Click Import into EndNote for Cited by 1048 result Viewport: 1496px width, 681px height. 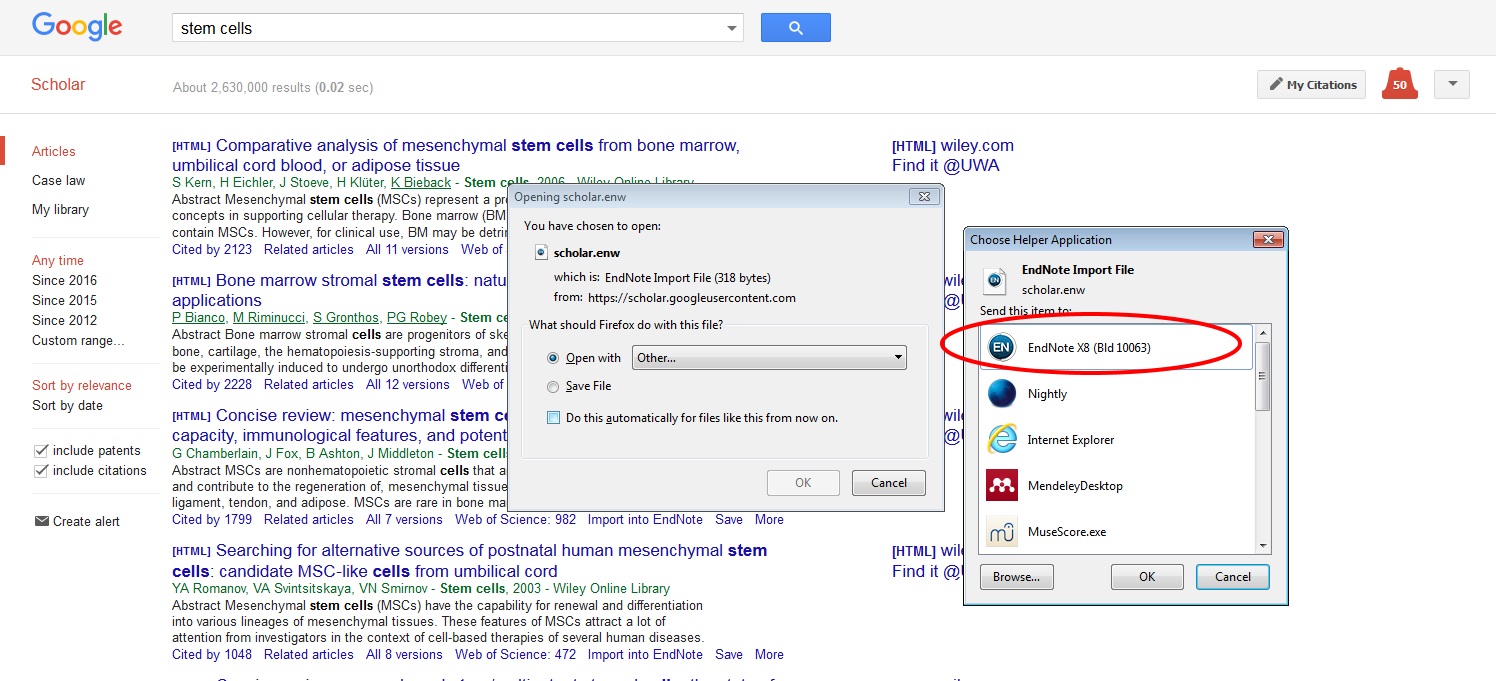645,654
